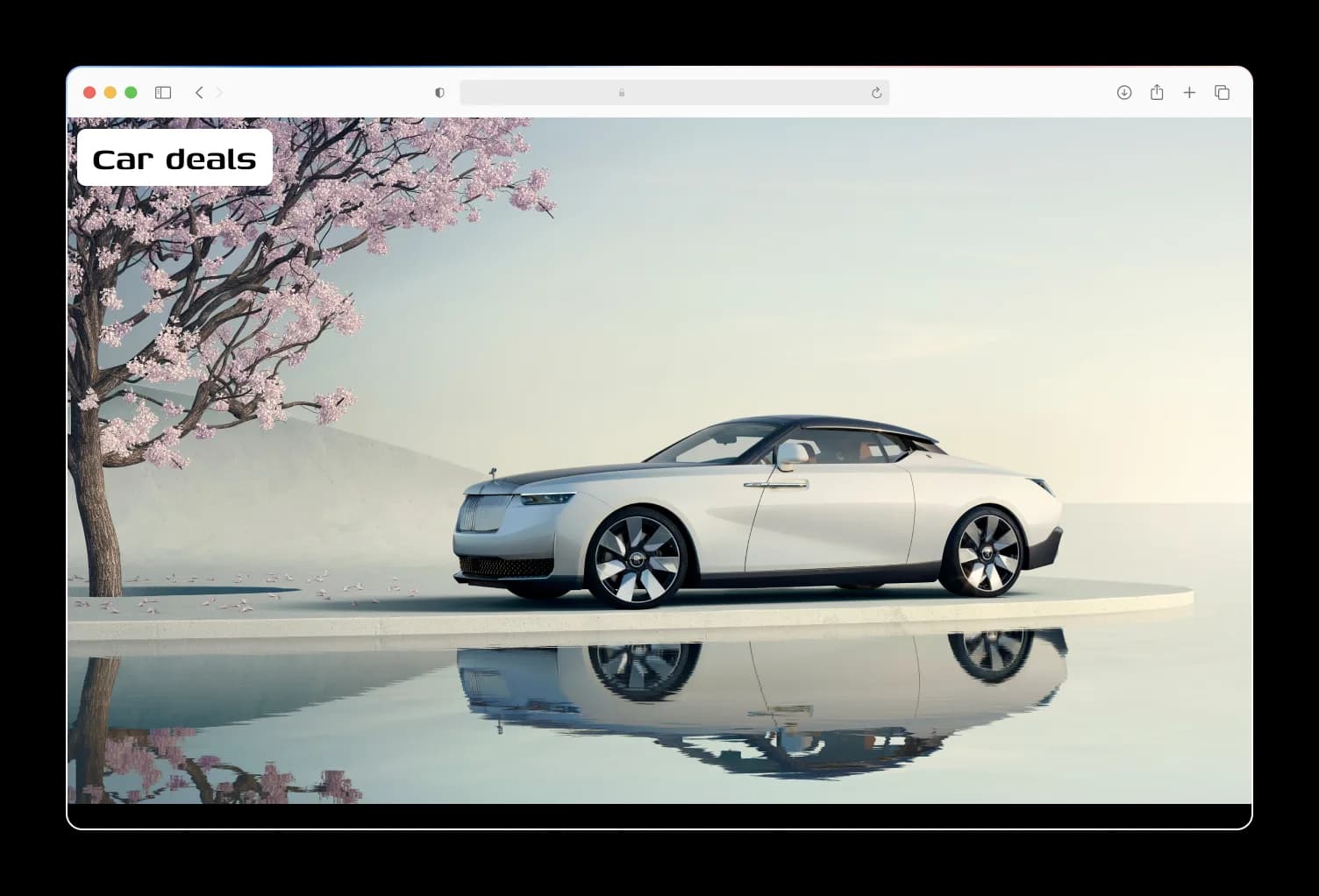Show the tab overview
1319x896 pixels.
pyautogui.click(x=1222, y=93)
